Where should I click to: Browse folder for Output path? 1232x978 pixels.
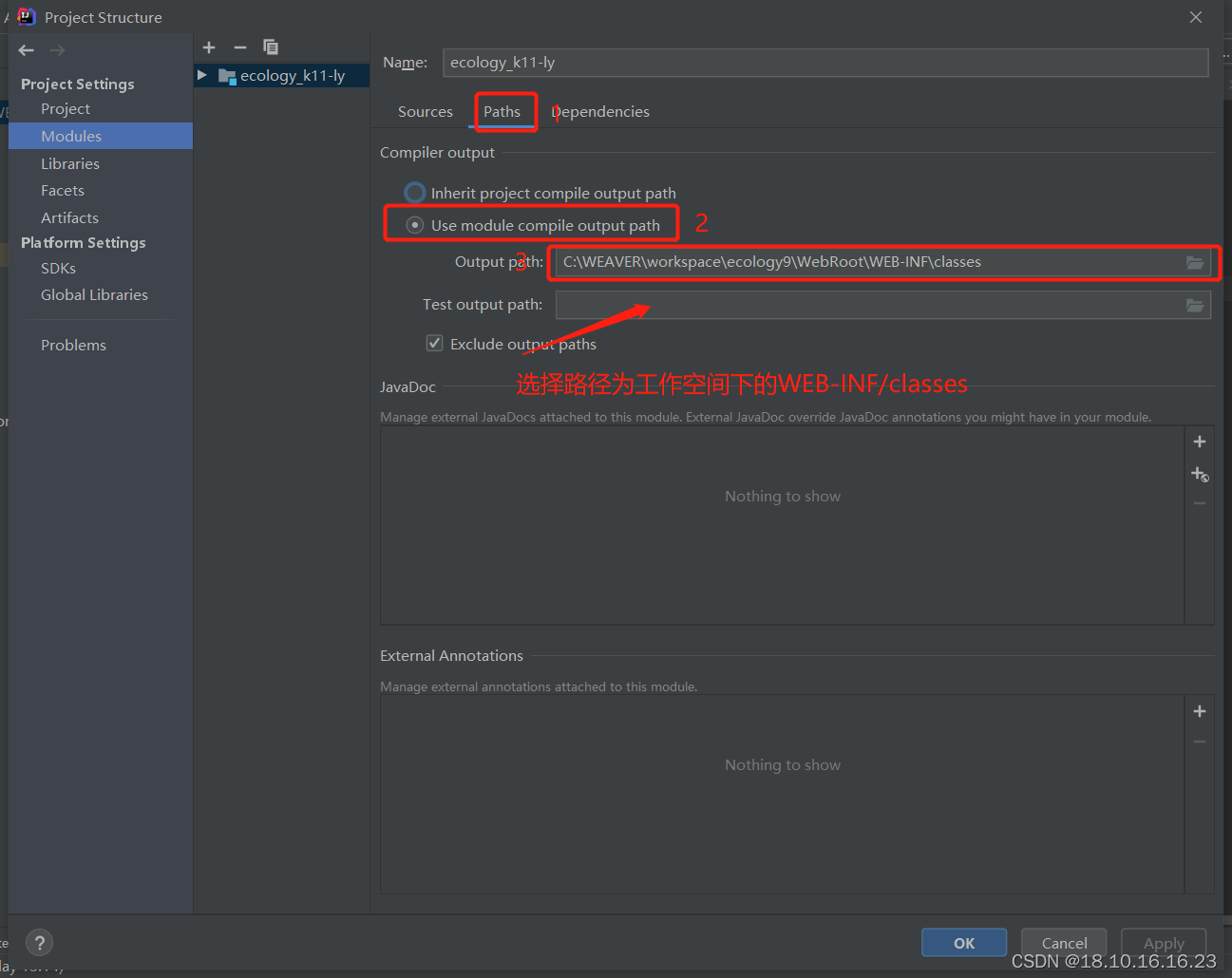click(1195, 262)
